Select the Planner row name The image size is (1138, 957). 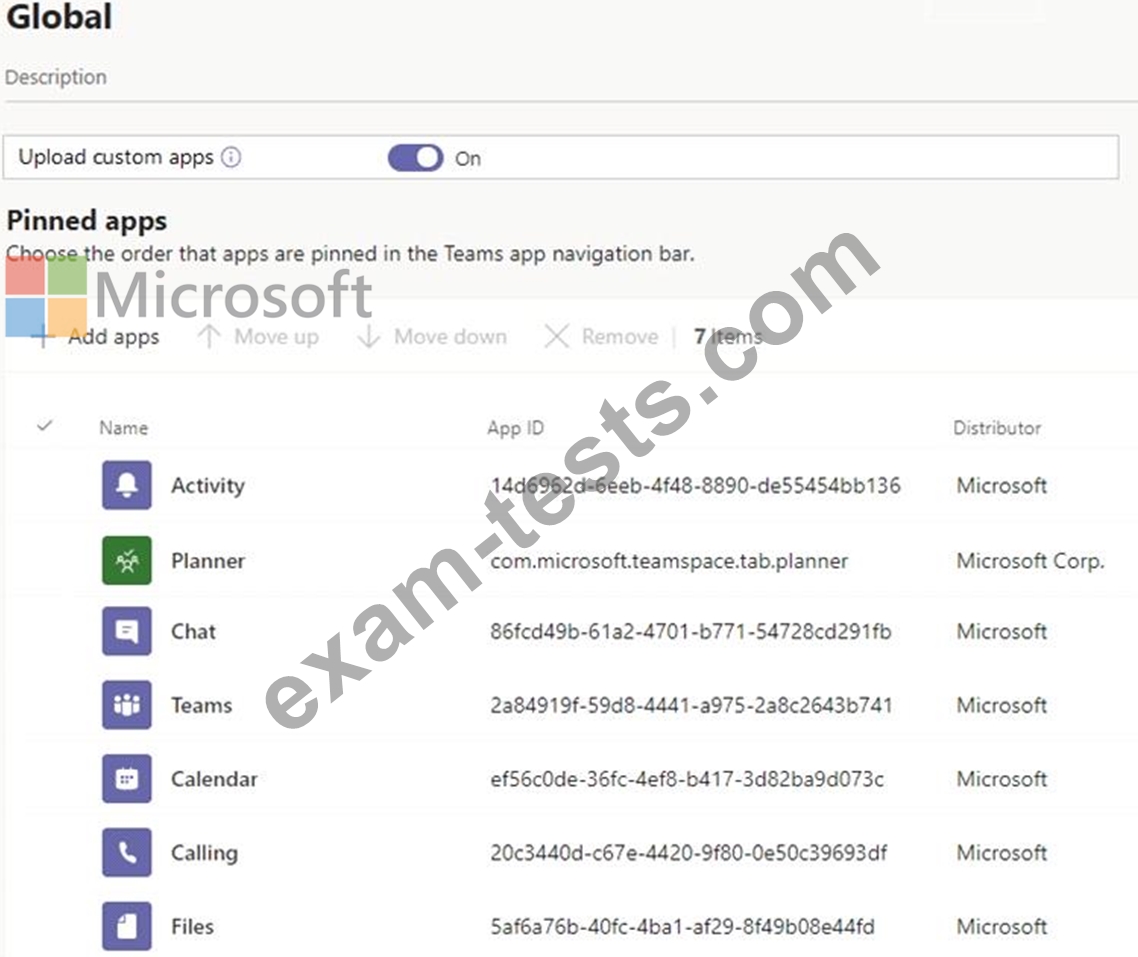[208, 561]
